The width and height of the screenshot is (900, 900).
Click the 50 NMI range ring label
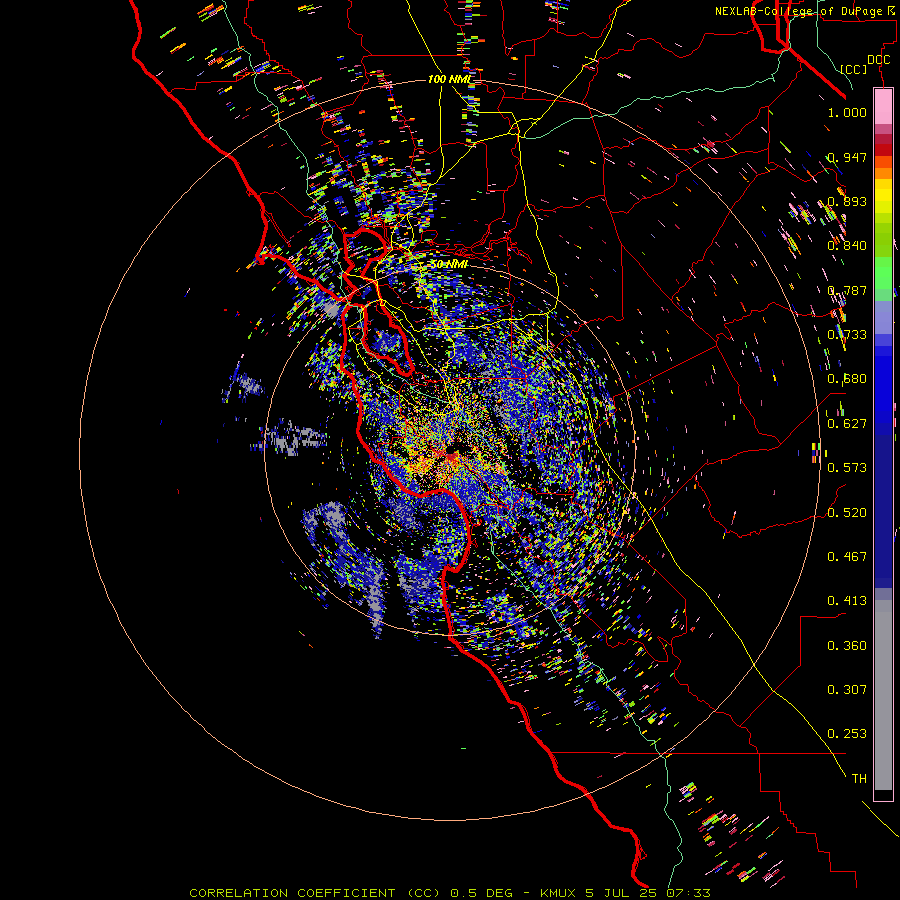[449, 264]
